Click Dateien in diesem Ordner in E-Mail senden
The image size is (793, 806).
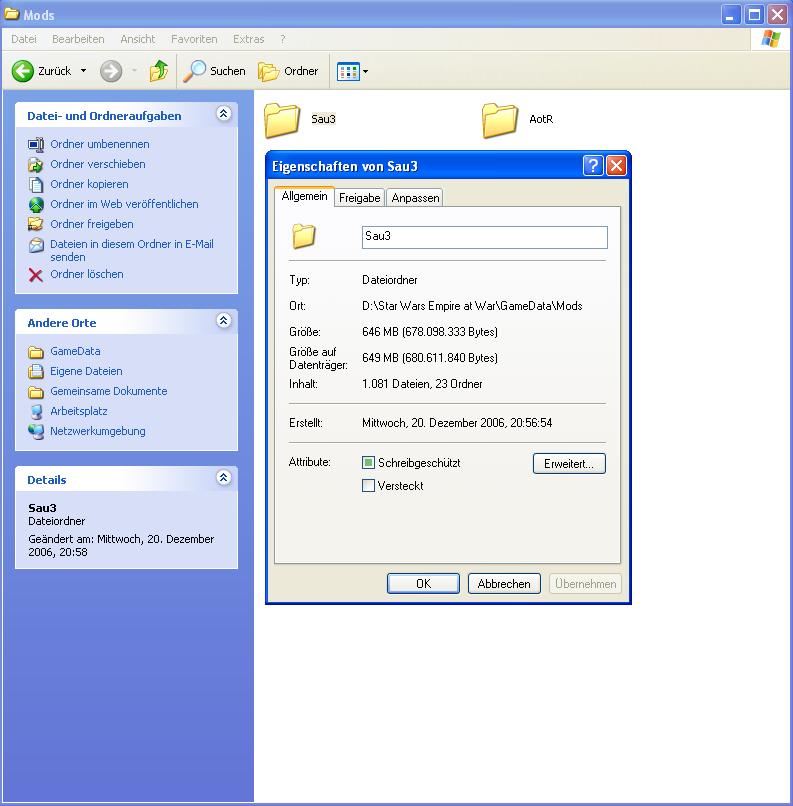(132, 250)
